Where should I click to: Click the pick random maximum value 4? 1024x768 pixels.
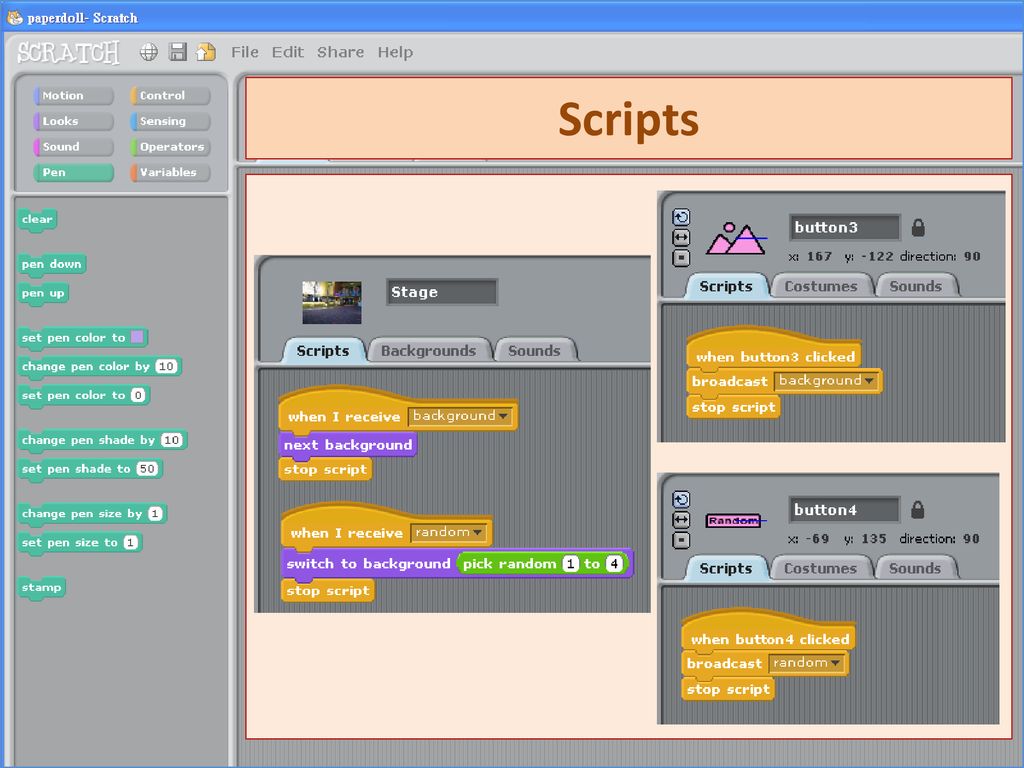click(x=614, y=564)
